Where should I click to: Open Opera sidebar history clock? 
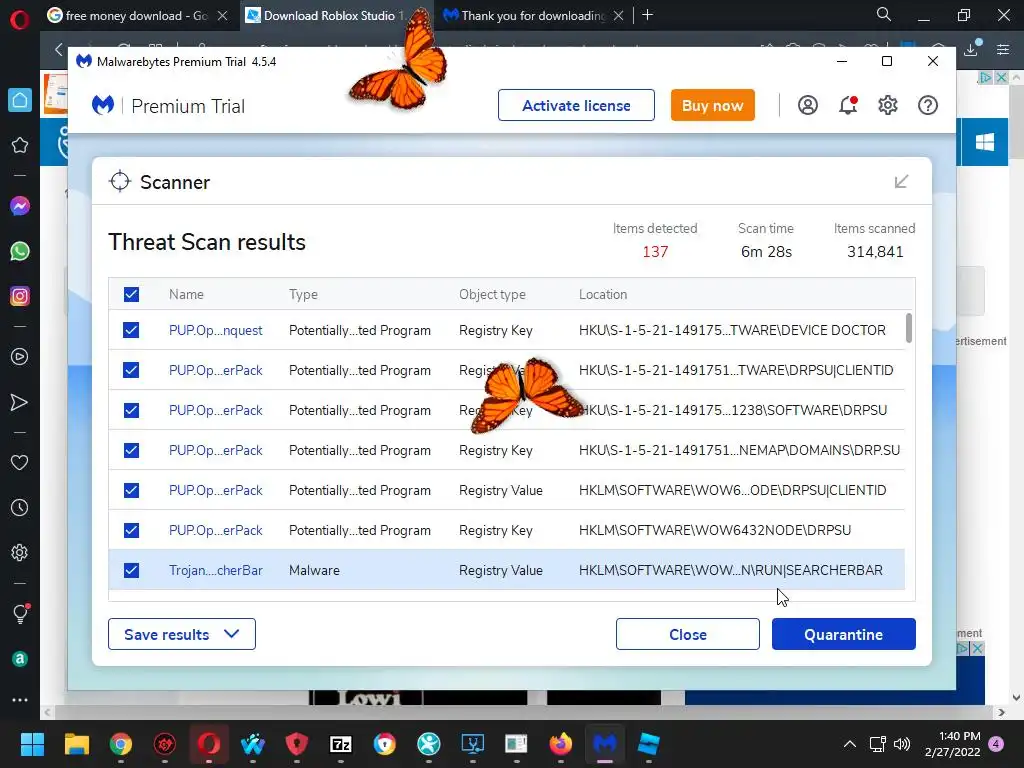click(20, 507)
